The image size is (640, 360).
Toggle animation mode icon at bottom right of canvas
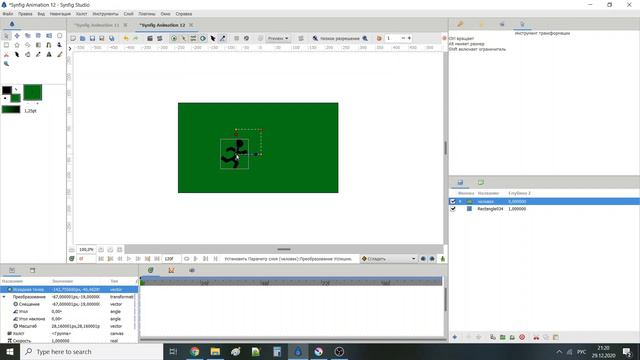[442, 259]
